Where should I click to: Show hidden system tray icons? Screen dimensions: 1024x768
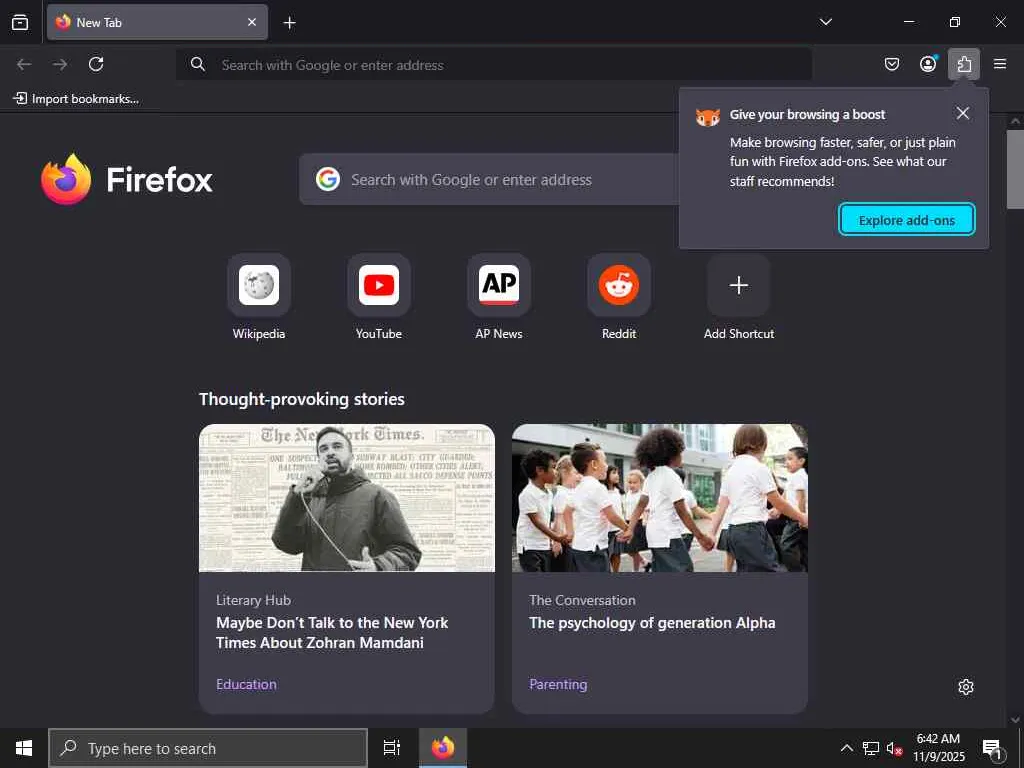click(x=846, y=748)
